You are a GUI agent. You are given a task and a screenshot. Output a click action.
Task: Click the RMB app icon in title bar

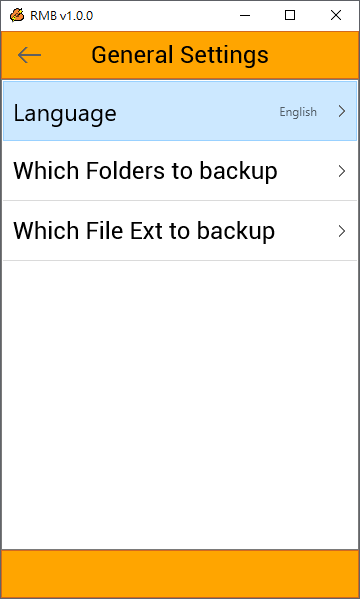pyautogui.click(x=17, y=15)
